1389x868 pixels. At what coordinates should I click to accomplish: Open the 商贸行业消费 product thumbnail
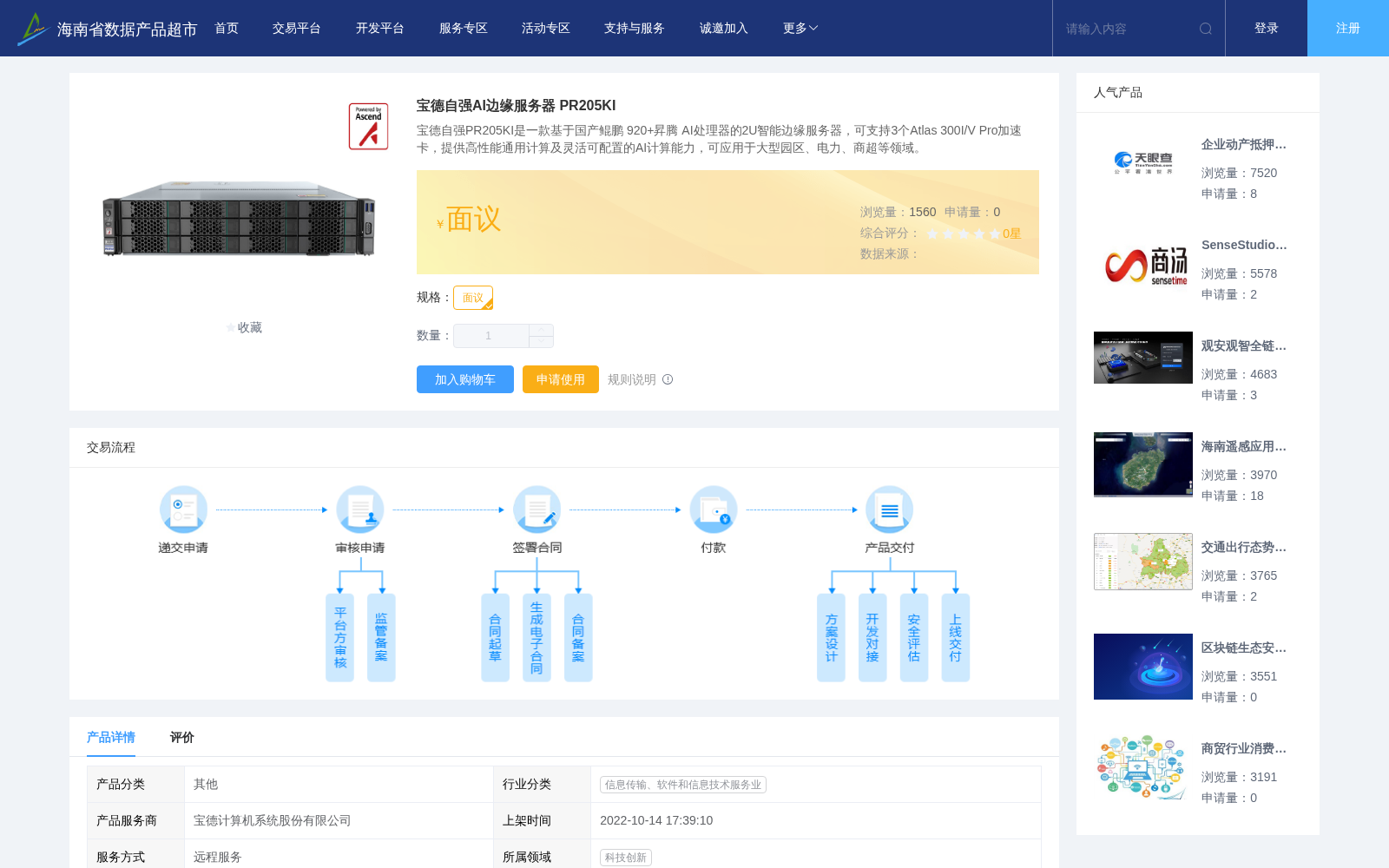click(1143, 767)
